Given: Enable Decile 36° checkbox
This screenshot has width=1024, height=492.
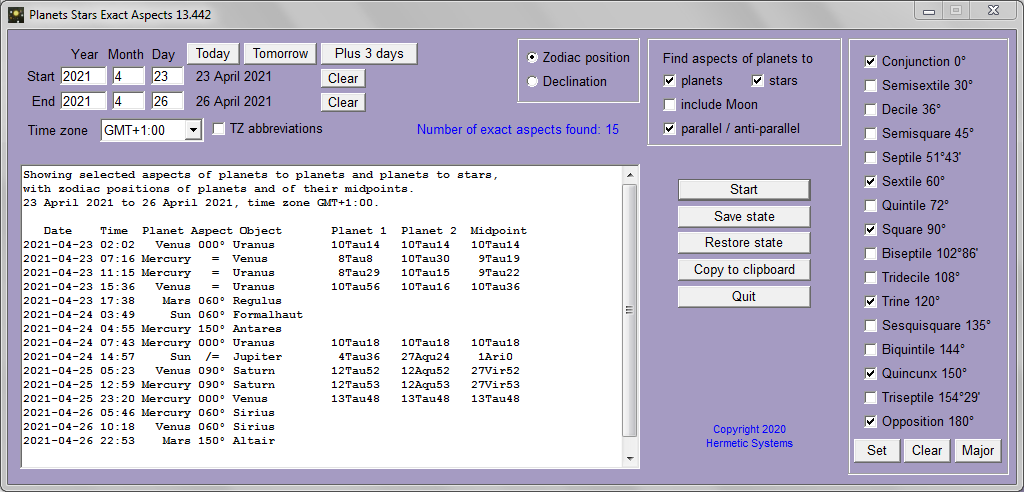Looking at the screenshot, I should 871,110.
